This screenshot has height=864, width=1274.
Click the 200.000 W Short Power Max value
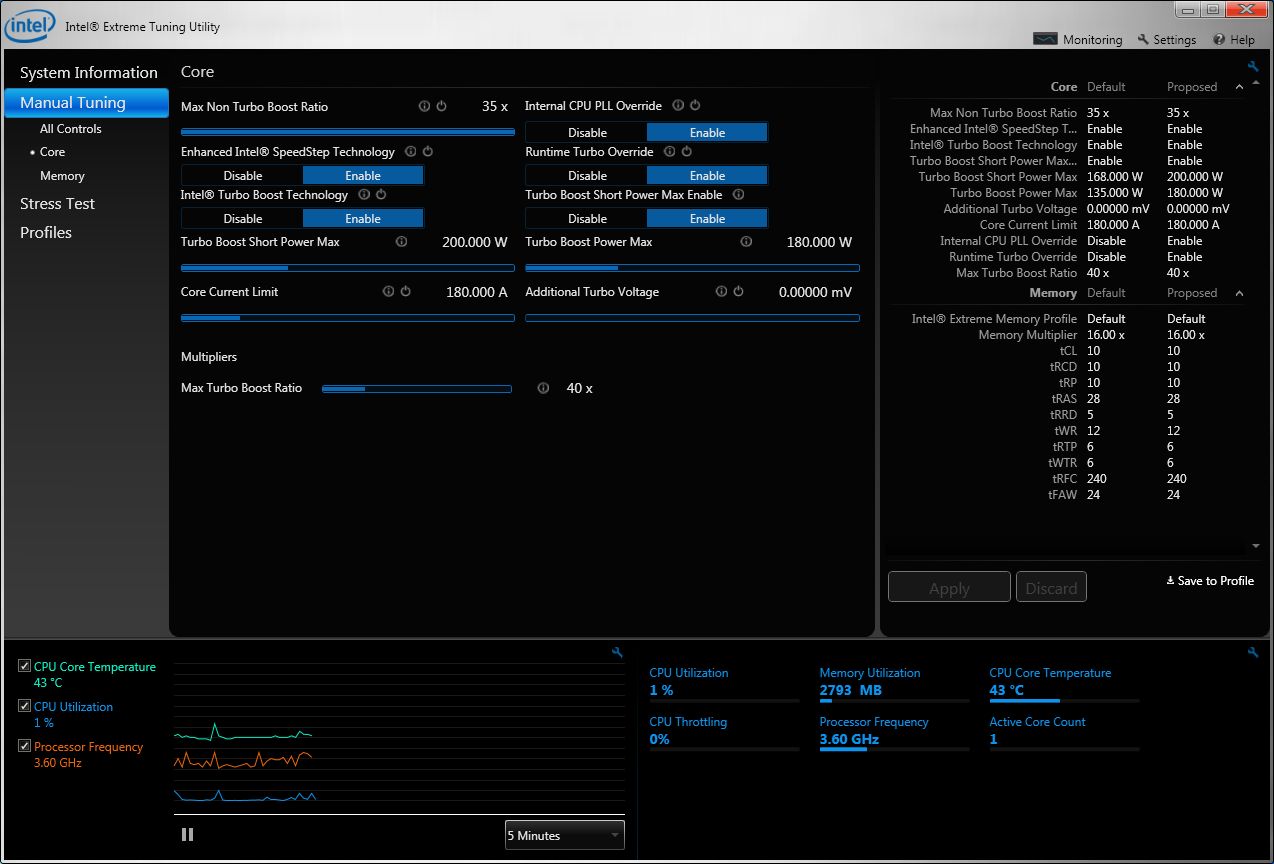[475, 242]
